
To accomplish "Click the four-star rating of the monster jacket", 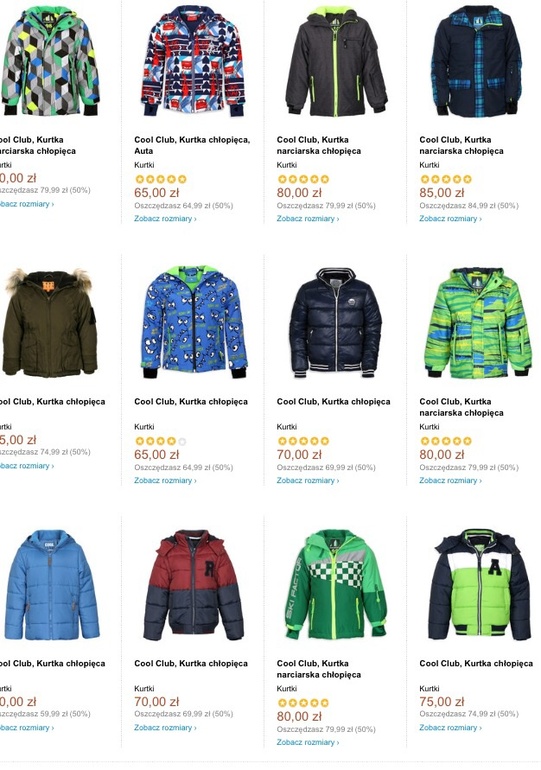I will click(161, 441).
